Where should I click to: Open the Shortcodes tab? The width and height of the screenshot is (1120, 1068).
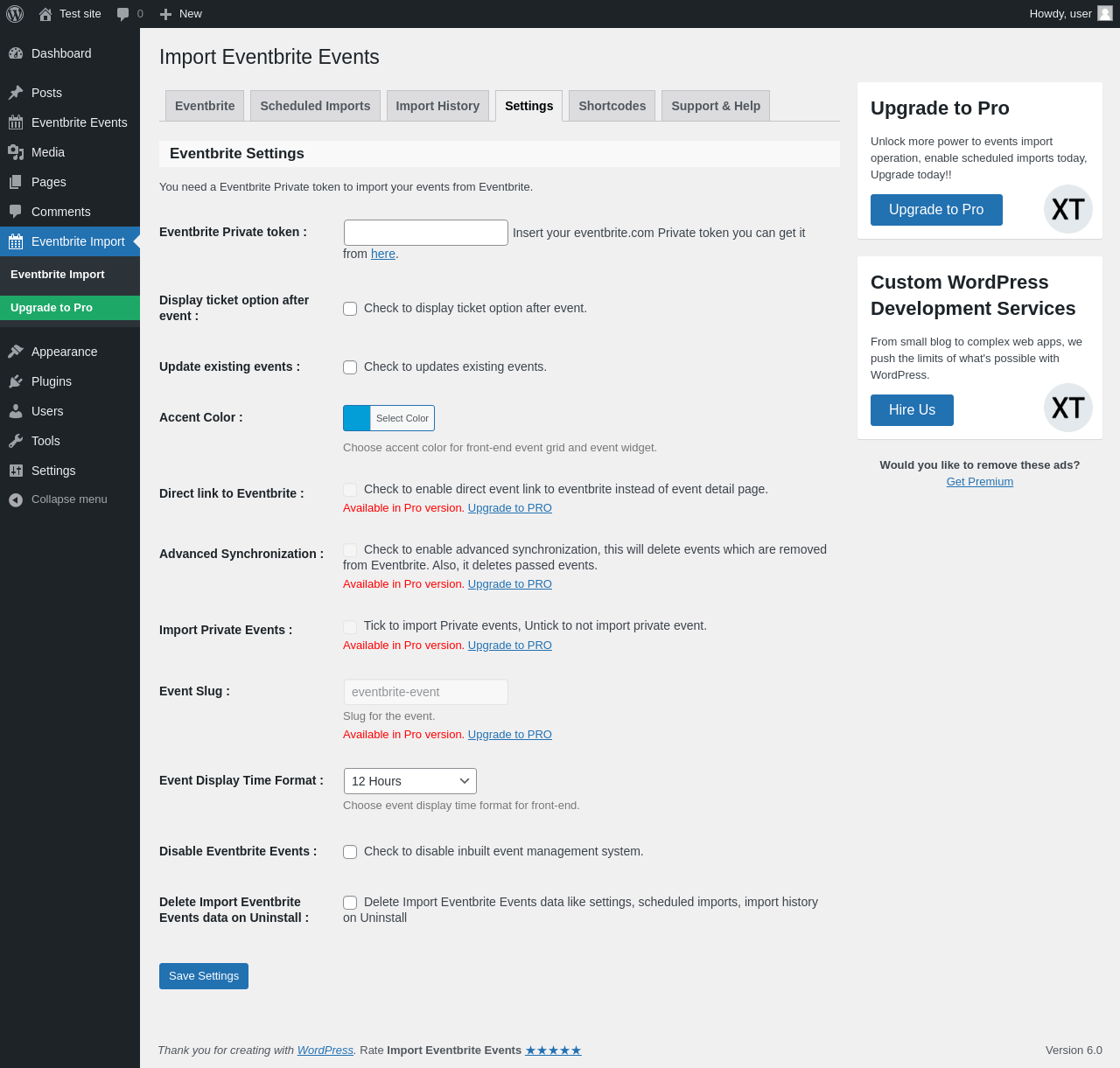point(612,106)
